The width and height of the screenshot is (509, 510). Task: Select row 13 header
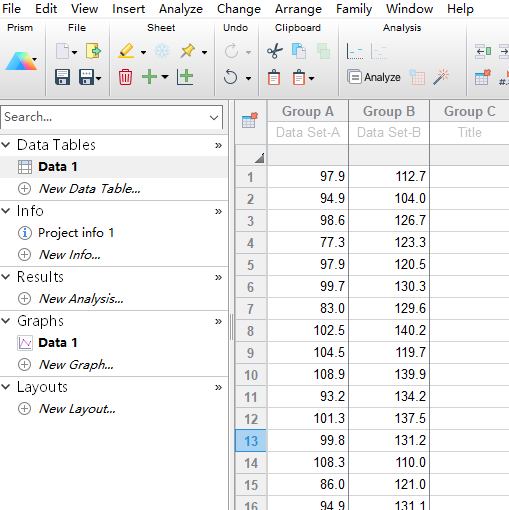point(251,441)
